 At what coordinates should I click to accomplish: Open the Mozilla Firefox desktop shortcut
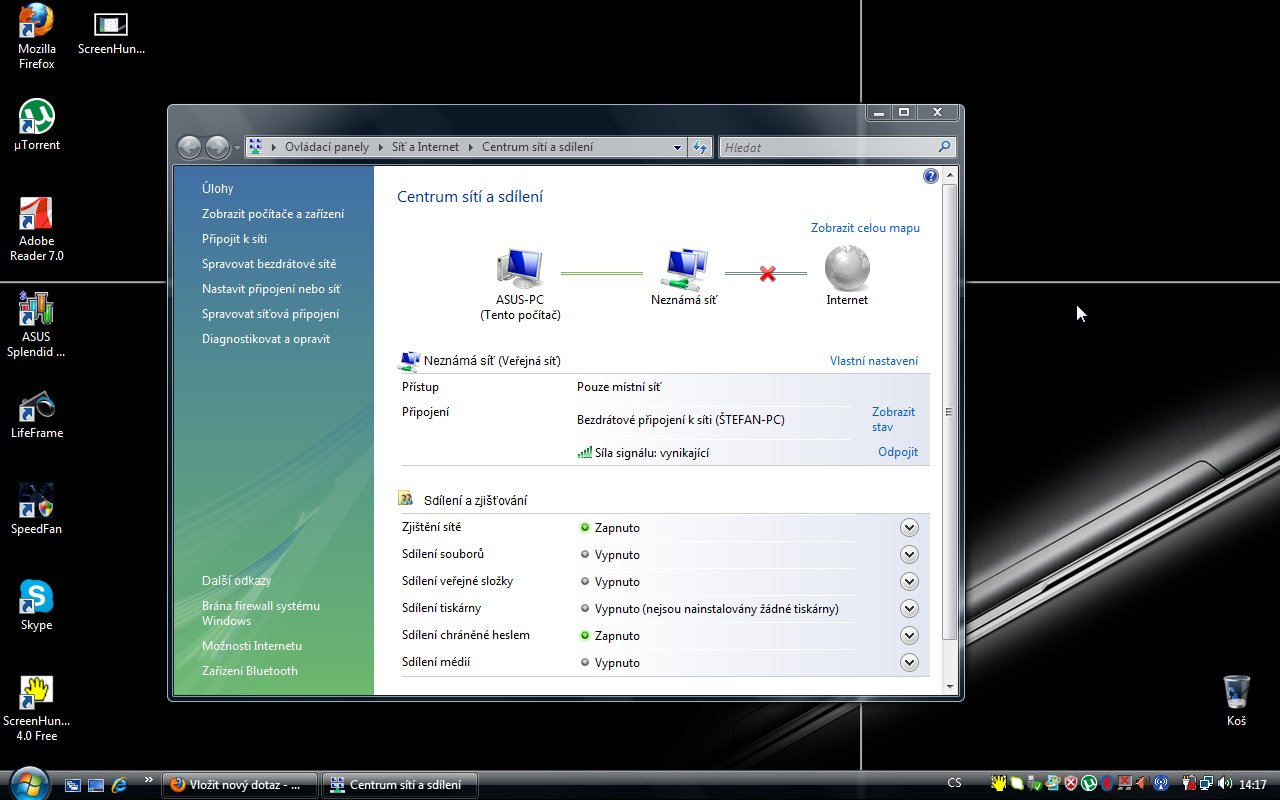coord(37,36)
